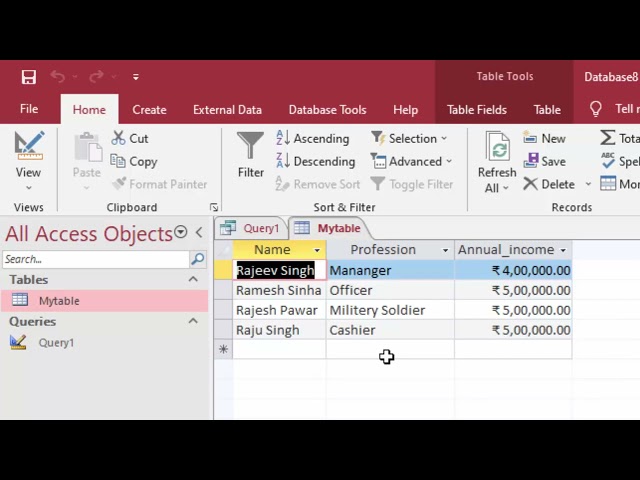The height and width of the screenshot is (480, 640).
Task: Open Customize Quick Access Toolbar dropdown
Action: point(136,77)
